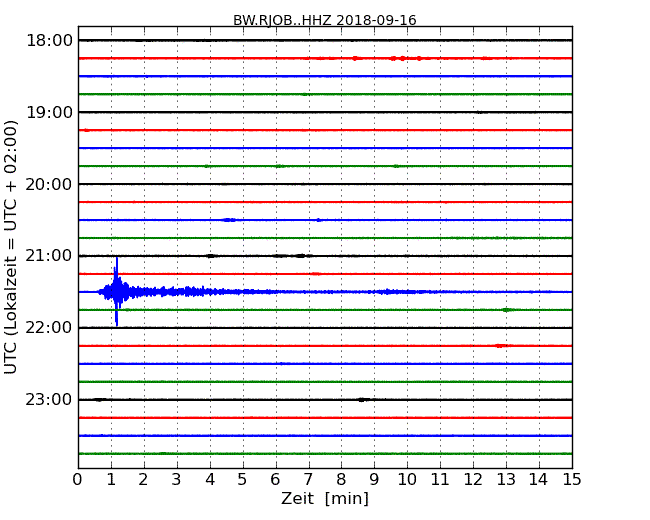Click the x-axis tick label 4
650x520 pixels.
210,480
